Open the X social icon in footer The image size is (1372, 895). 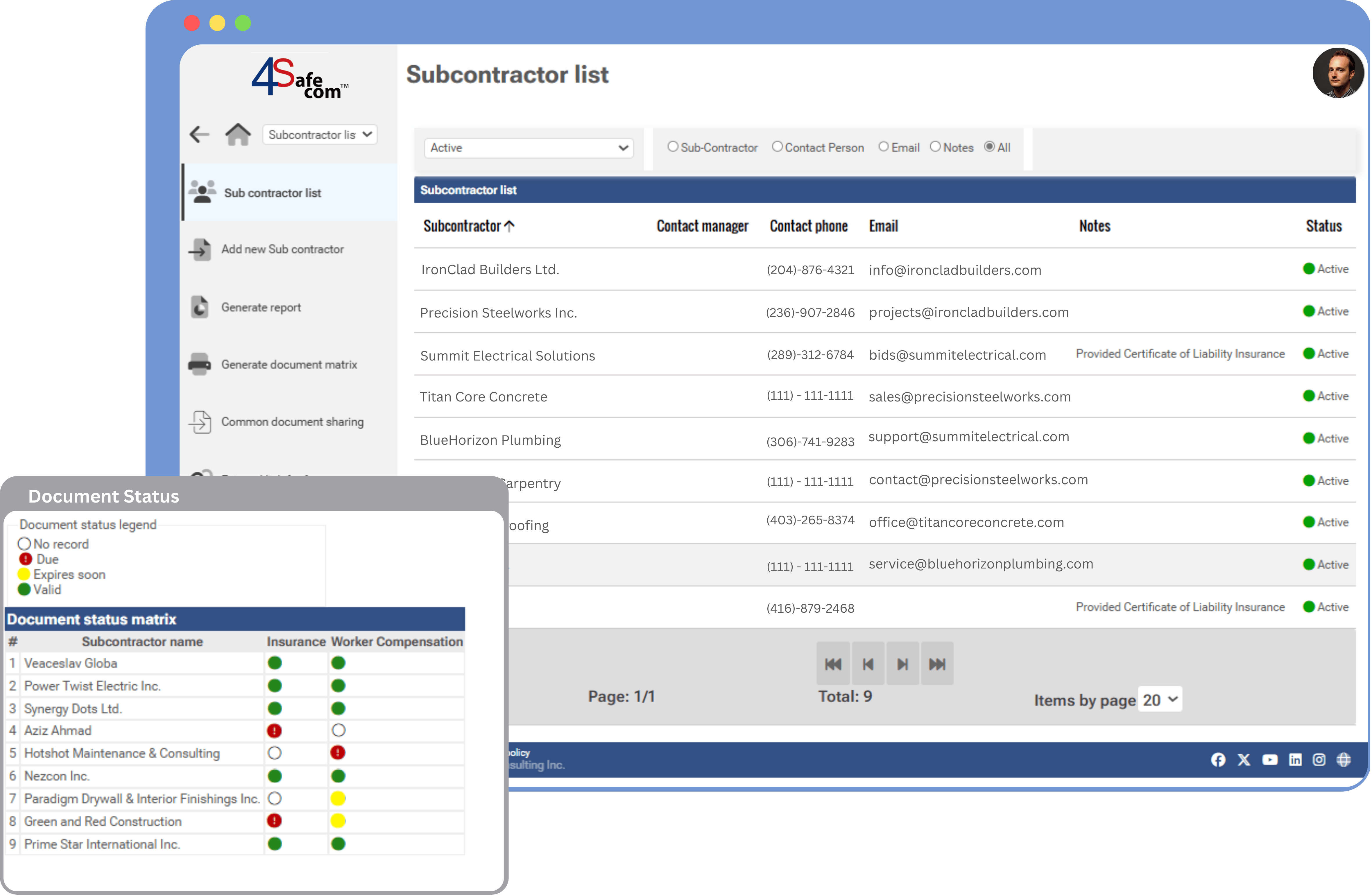click(x=1244, y=760)
